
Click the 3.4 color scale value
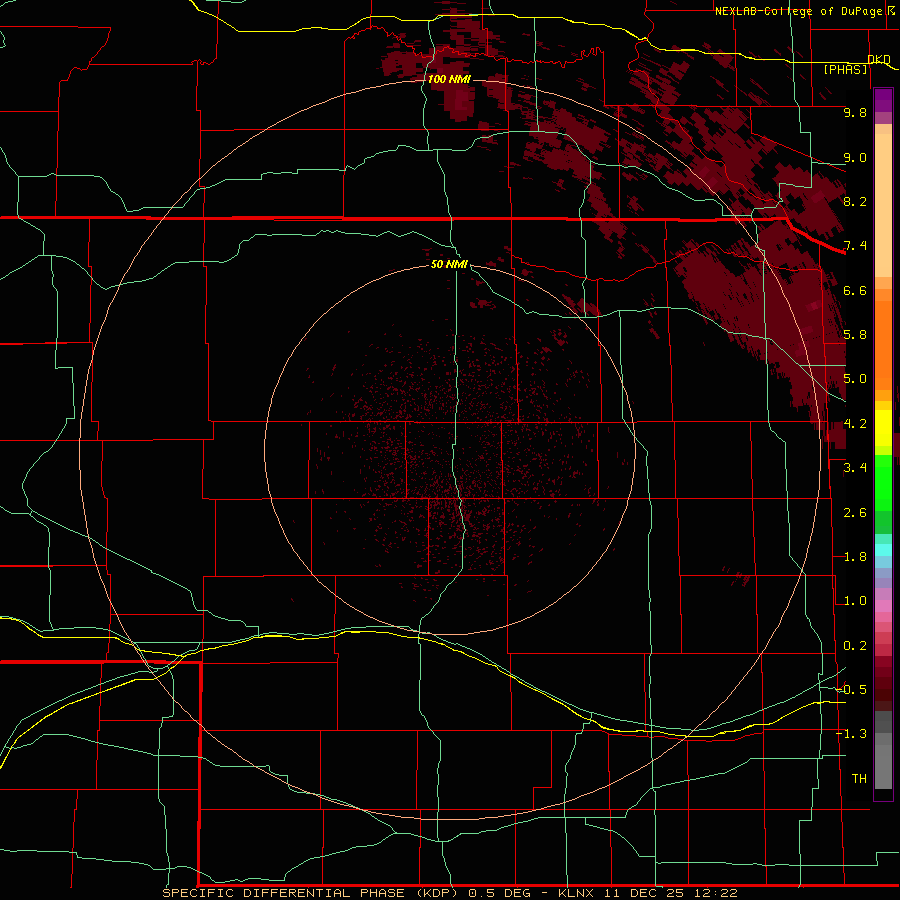point(855,468)
